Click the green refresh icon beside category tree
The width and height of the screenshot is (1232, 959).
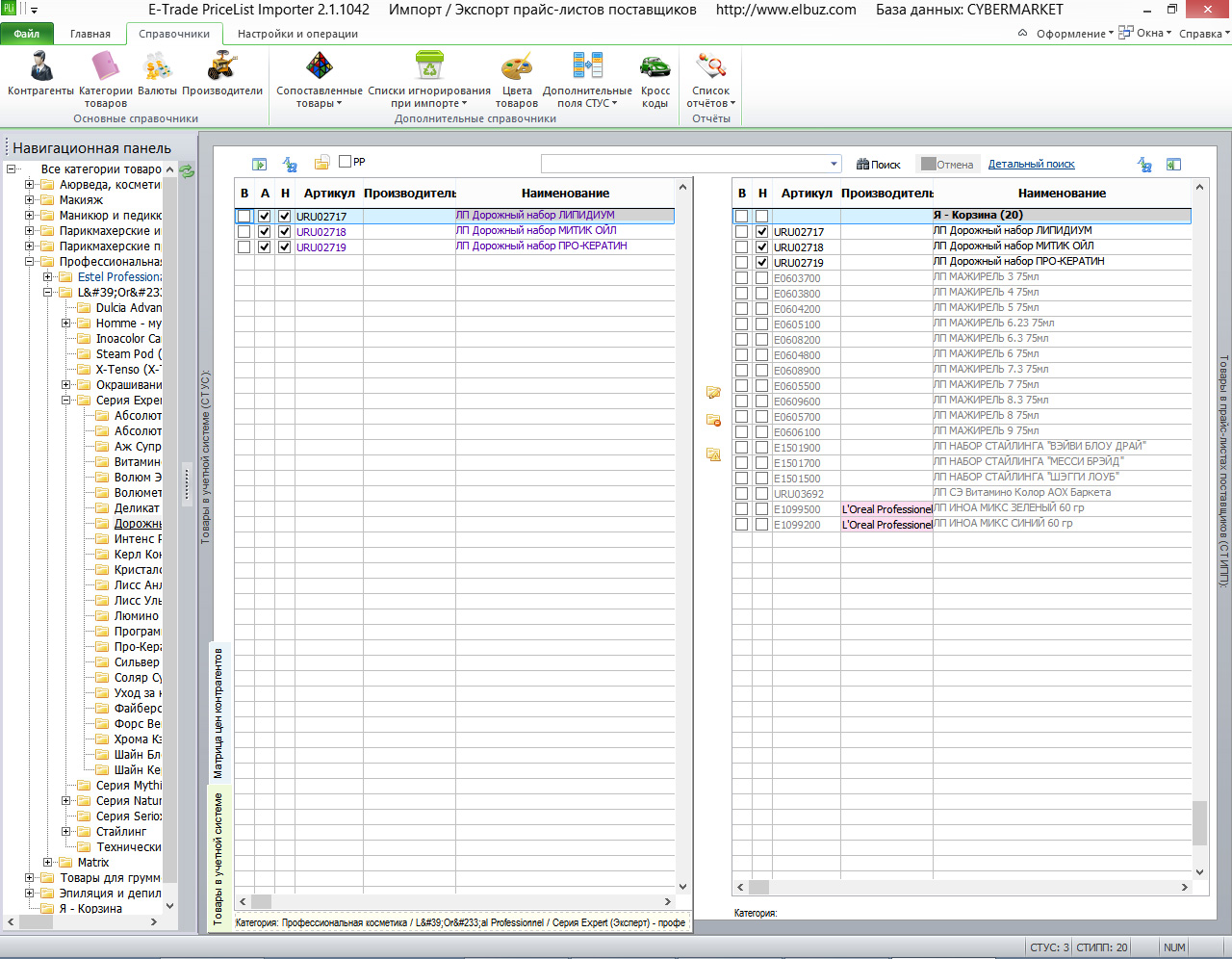point(187,171)
